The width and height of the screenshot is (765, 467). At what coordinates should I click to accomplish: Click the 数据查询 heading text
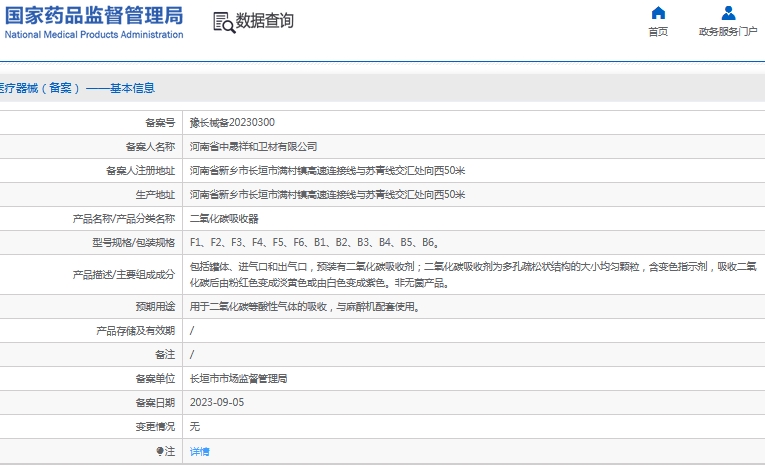265,20
